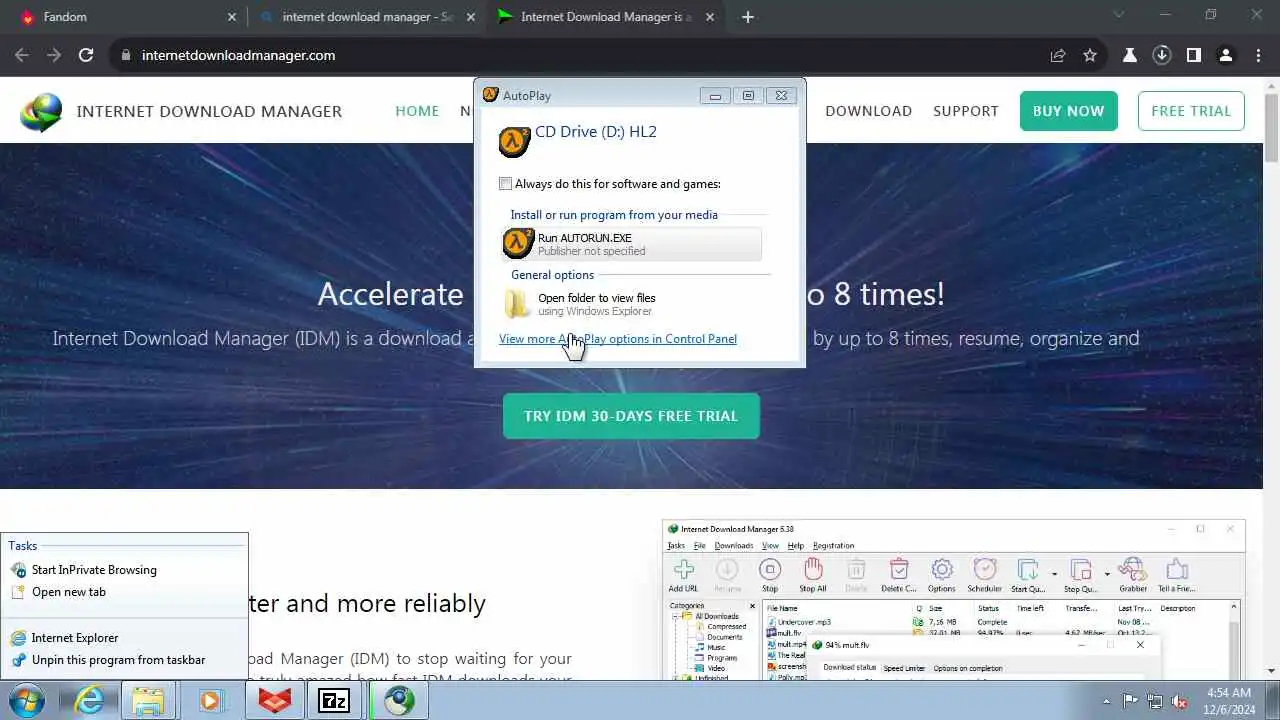
Task: Click the Grabber icon in IDM screenshot
Action: pyautogui.click(x=1133, y=576)
